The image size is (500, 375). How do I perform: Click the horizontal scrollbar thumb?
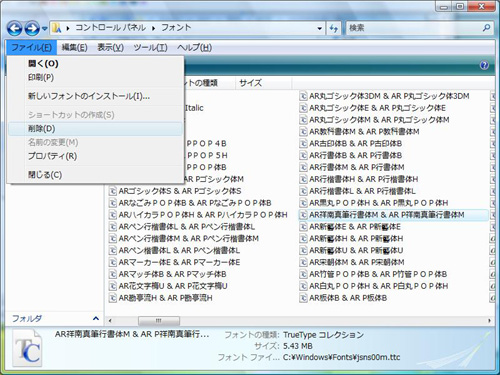(159, 321)
